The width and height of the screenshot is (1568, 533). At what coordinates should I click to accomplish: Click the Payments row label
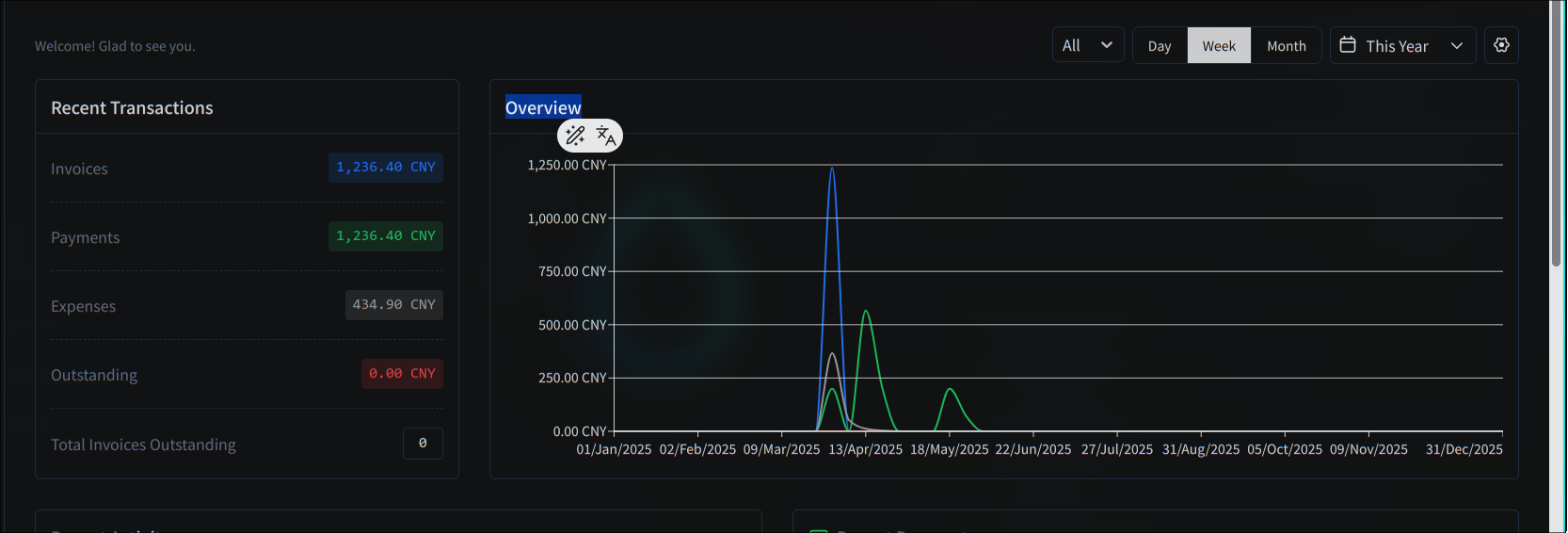click(85, 237)
